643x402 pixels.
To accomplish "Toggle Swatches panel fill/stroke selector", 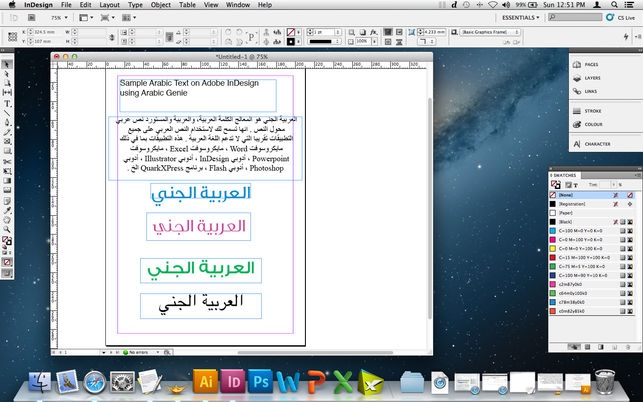I will 556,185.
